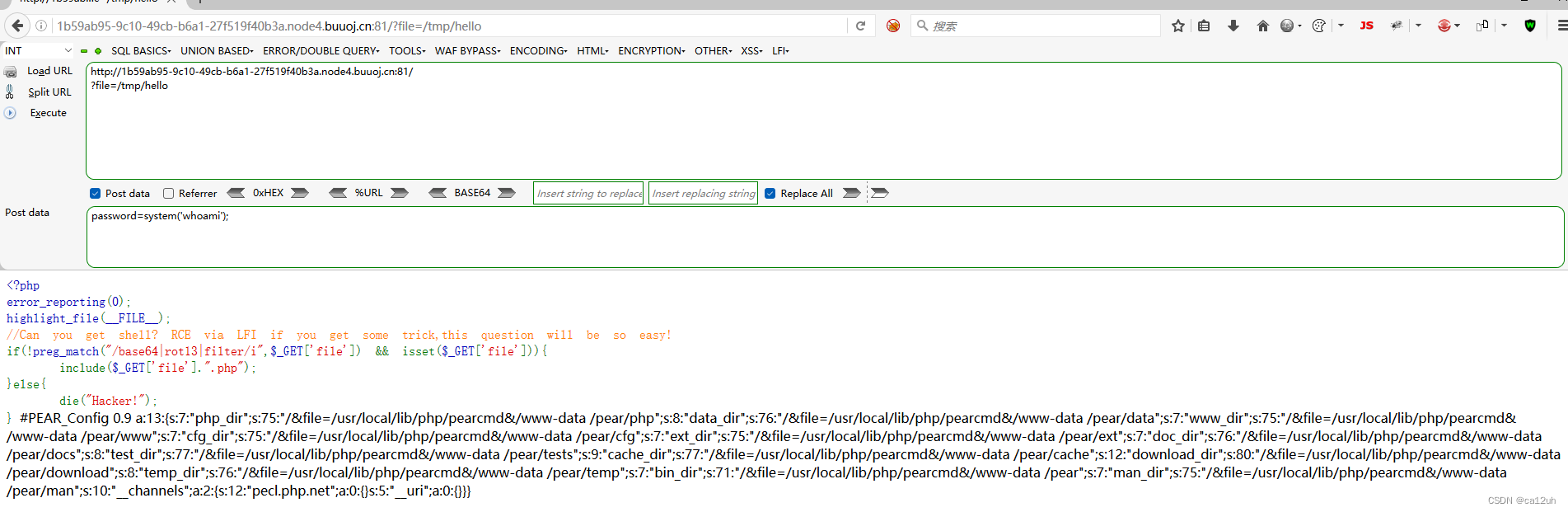Image resolution: width=1568 pixels, height=512 pixels.
Task: Encode hex with right arrow after 0xHEX
Action: click(300, 193)
